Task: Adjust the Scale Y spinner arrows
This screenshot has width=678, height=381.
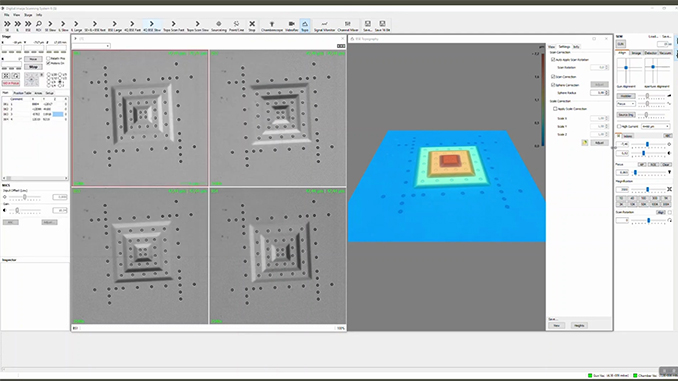Action: click(x=607, y=126)
